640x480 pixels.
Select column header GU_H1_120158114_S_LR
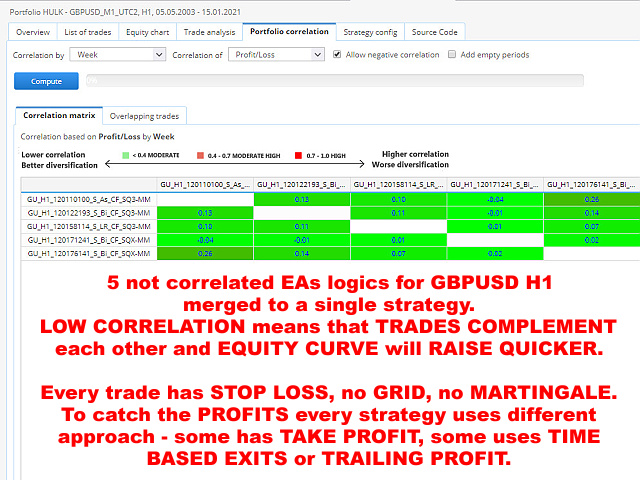398,185
